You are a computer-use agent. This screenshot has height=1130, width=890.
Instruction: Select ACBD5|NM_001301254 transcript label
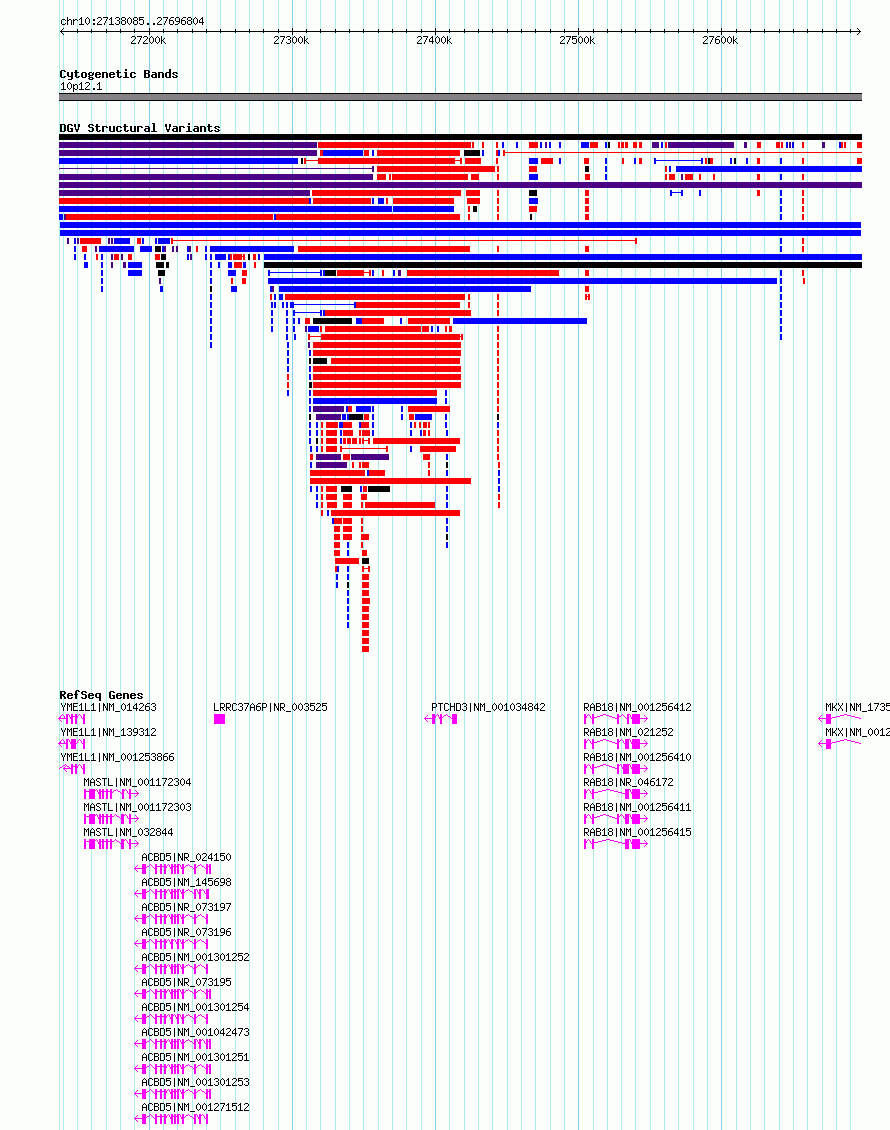[195, 1007]
